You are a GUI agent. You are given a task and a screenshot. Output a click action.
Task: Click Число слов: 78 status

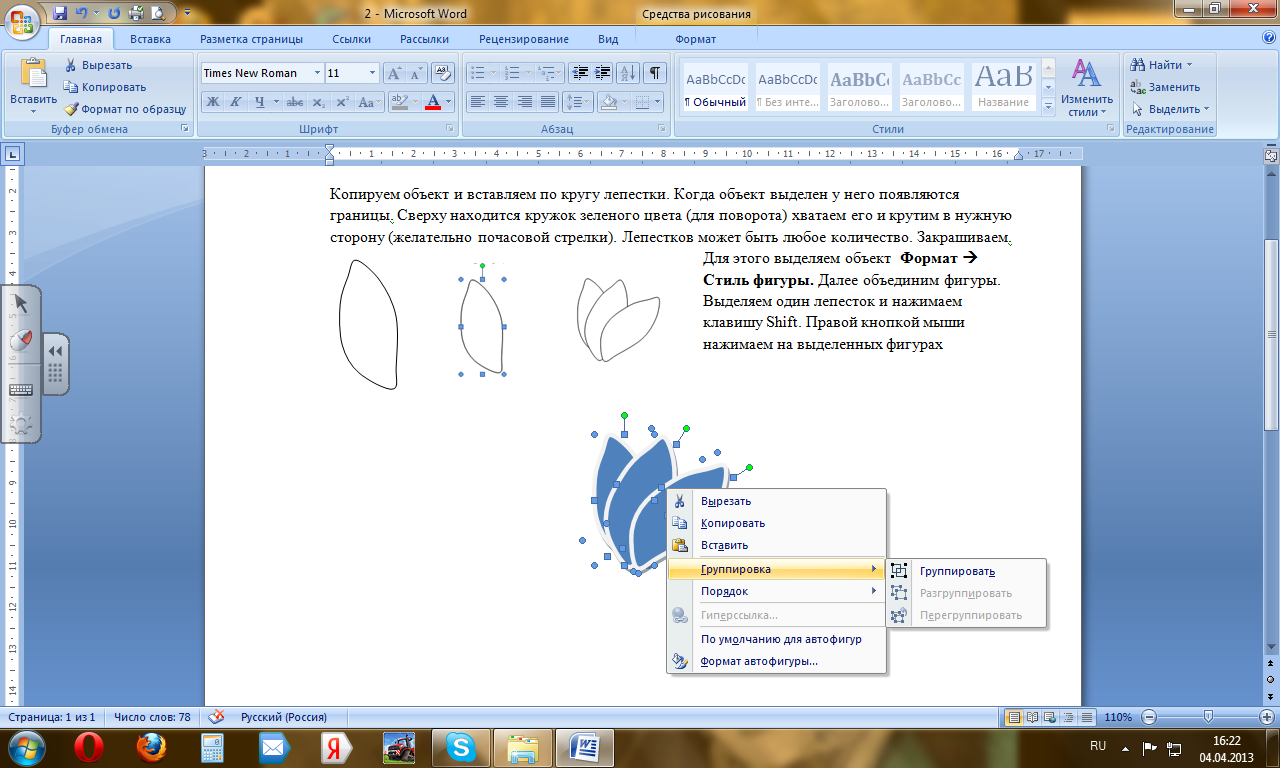[152, 717]
